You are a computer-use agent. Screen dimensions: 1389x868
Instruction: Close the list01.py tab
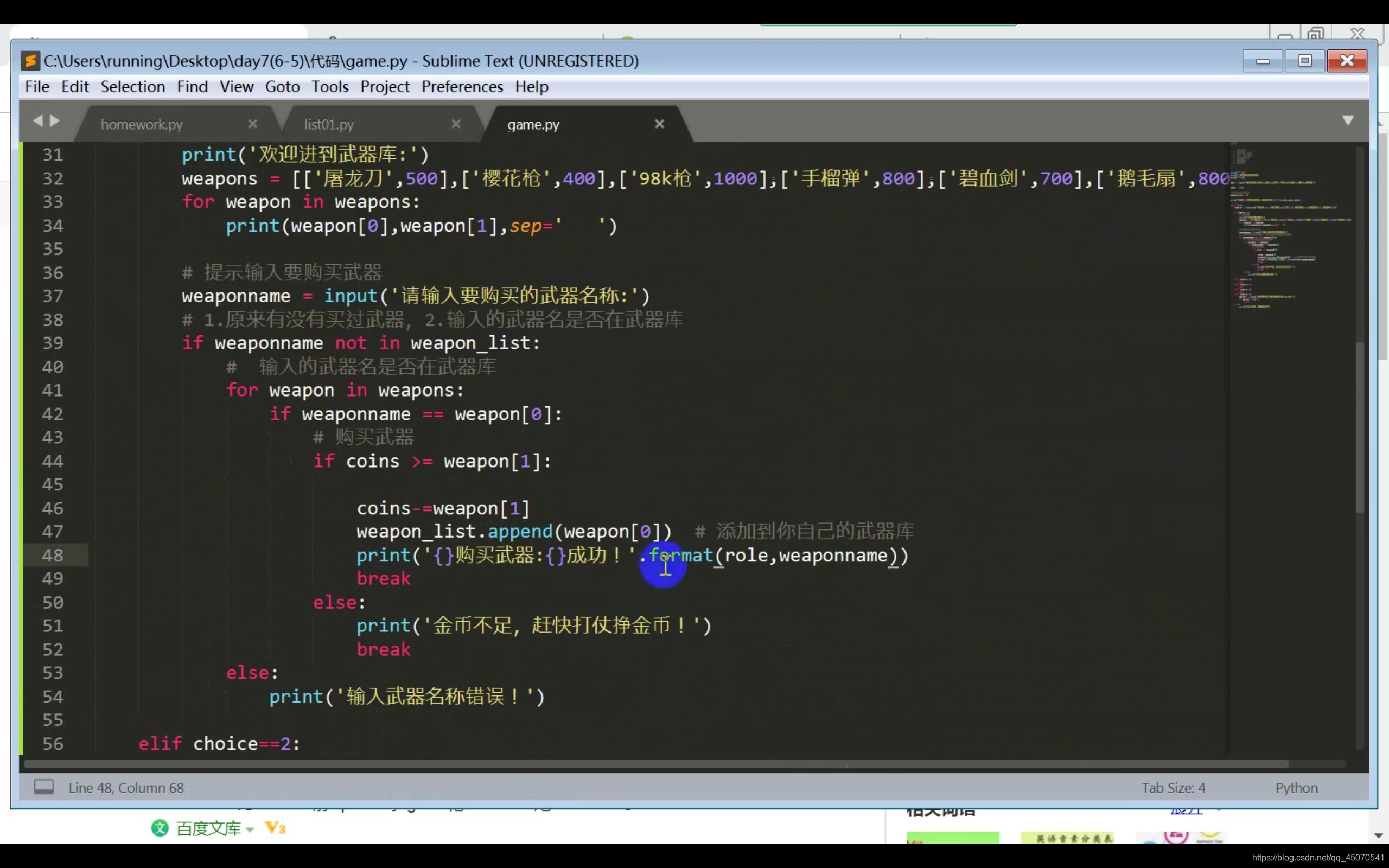[456, 124]
